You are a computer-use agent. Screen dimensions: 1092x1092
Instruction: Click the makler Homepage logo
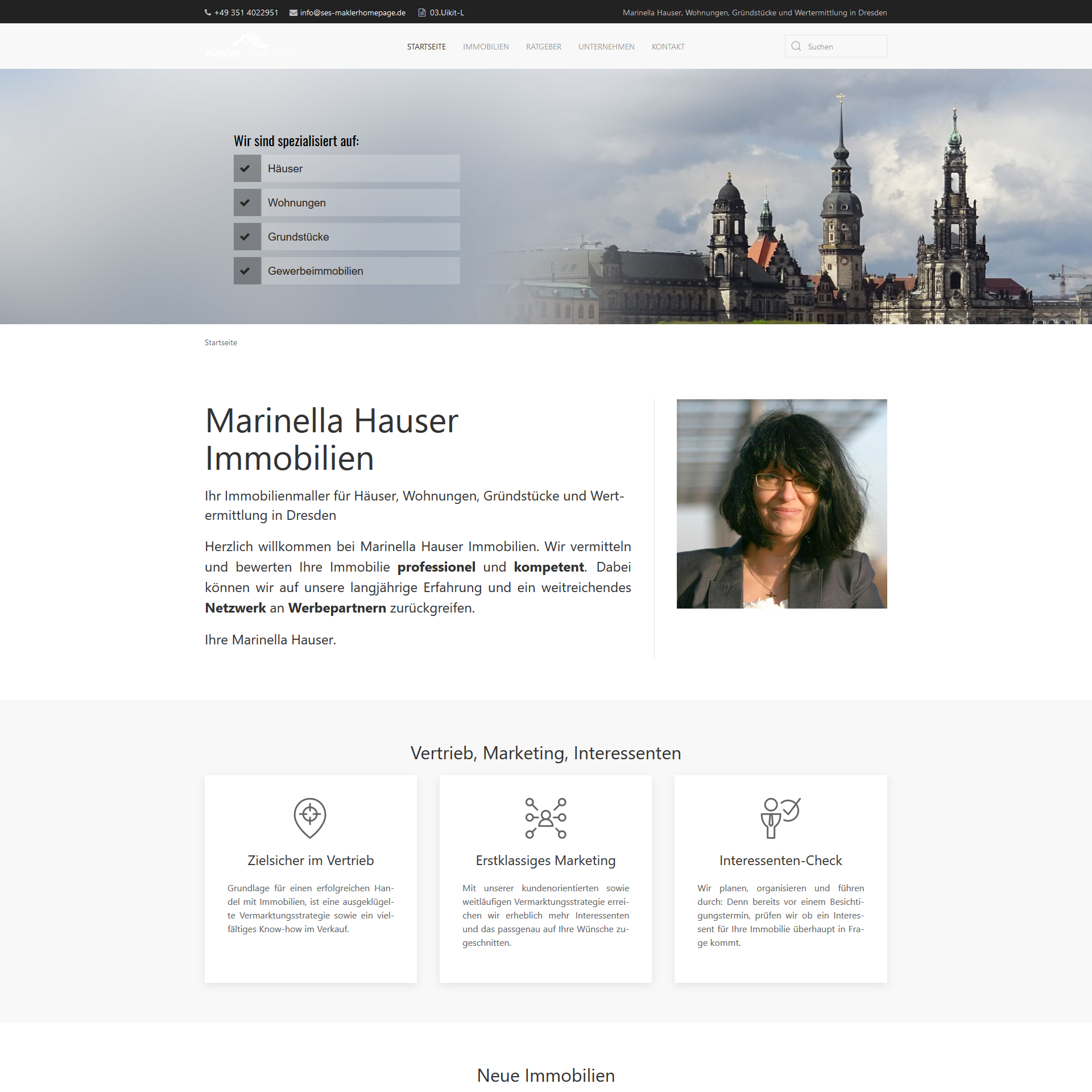tap(251, 47)
